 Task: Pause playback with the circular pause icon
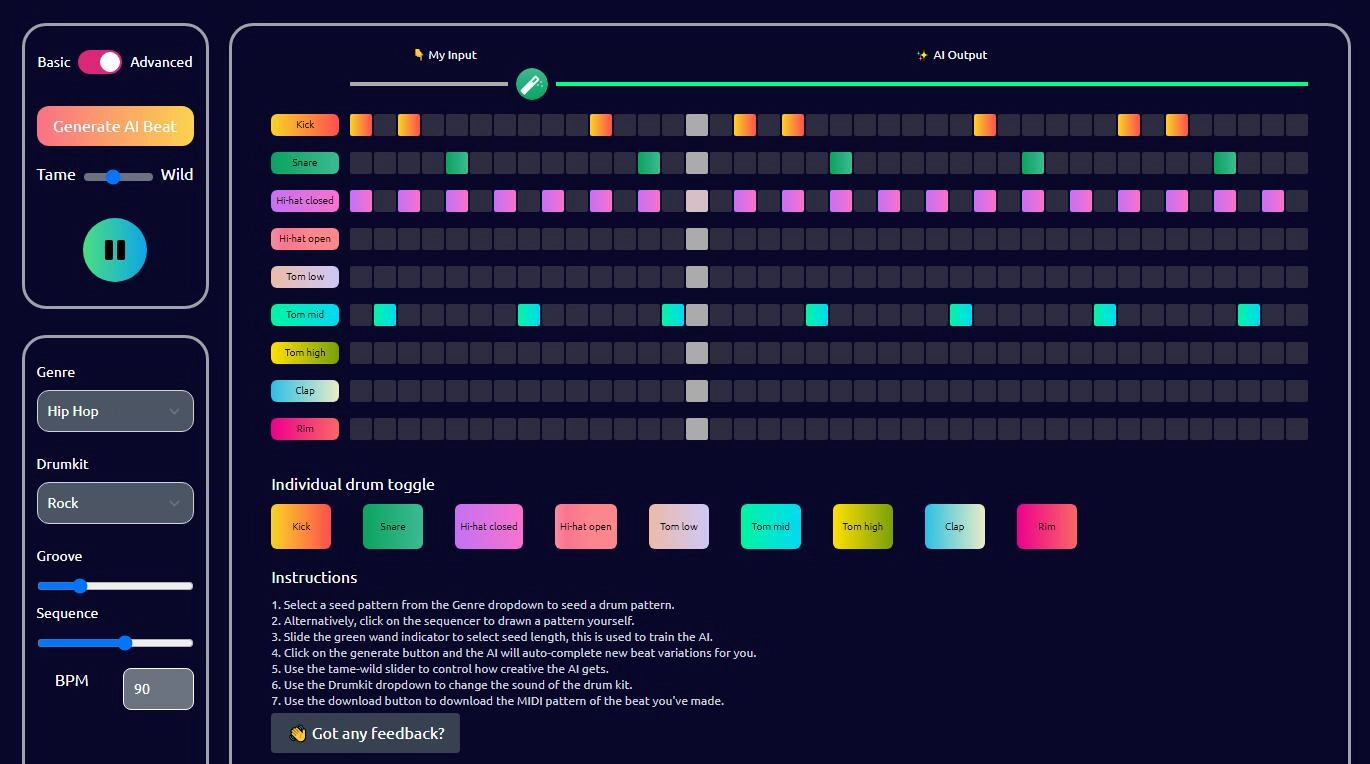pos(114,250)
